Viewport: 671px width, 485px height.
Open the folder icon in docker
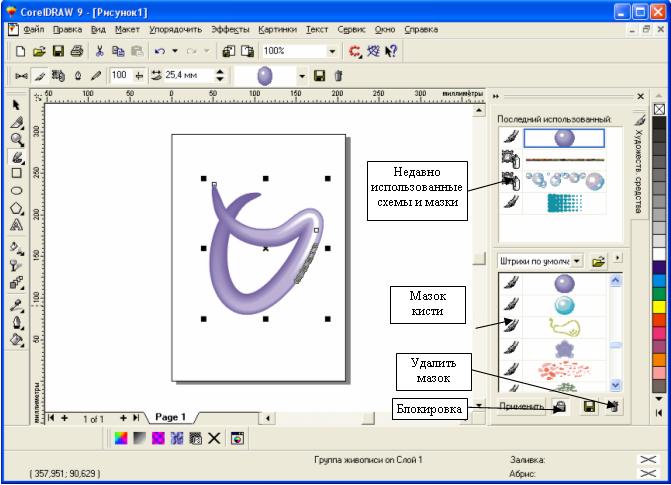[x=599, y=260]
